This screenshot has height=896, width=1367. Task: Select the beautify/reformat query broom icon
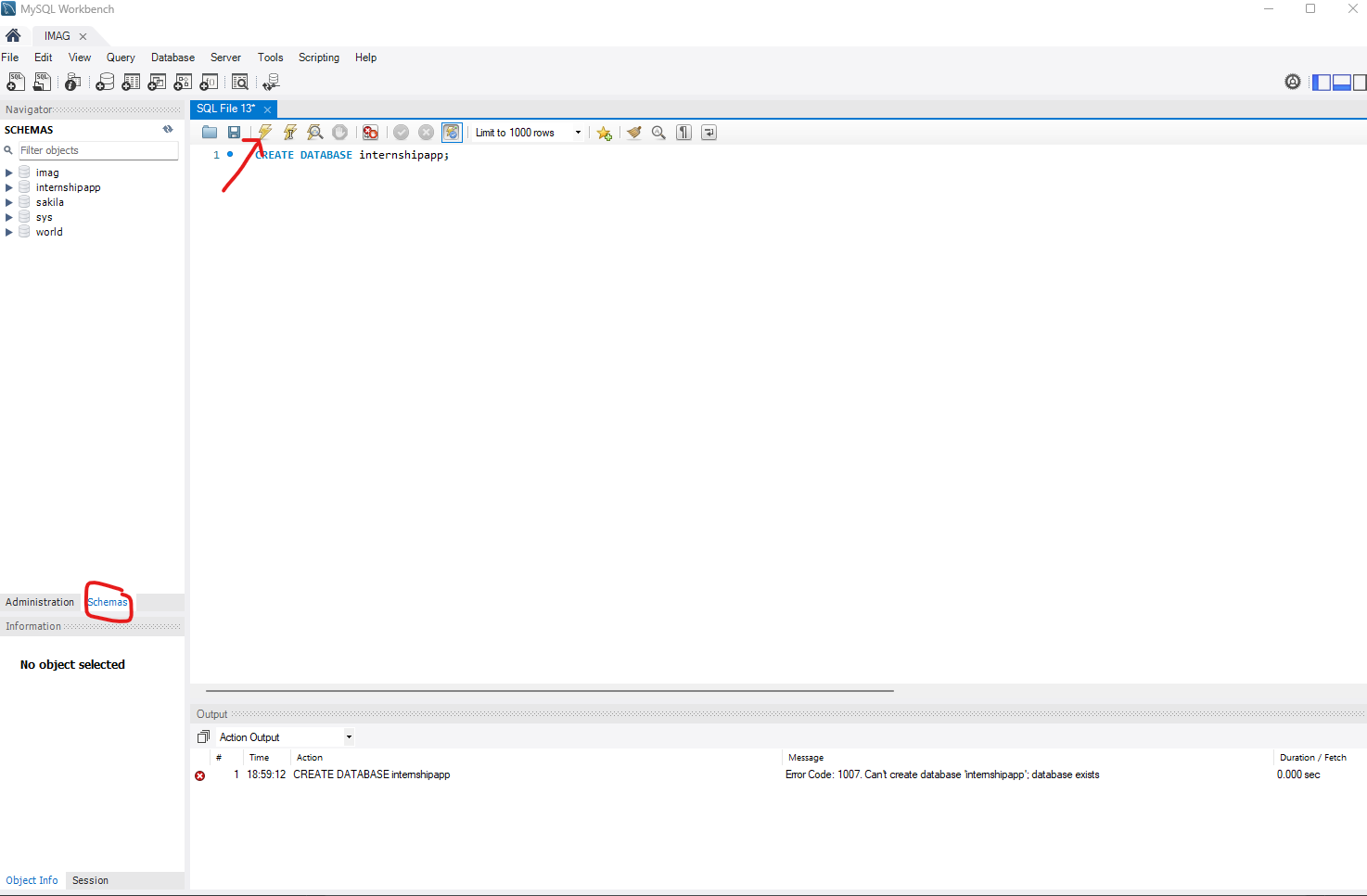pyautogui.click(x=633, y=132)
